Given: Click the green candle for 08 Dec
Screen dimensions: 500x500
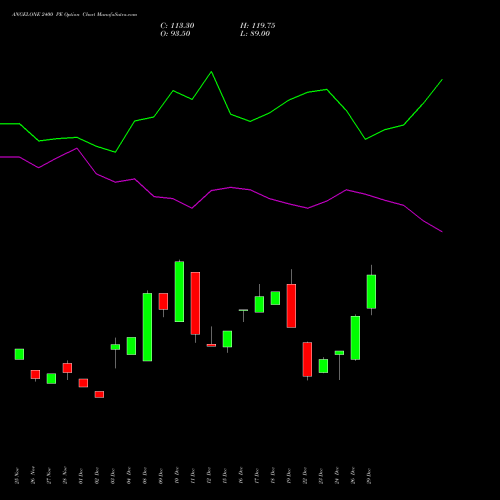Looking at the screenshot, I should click(147, 327).
